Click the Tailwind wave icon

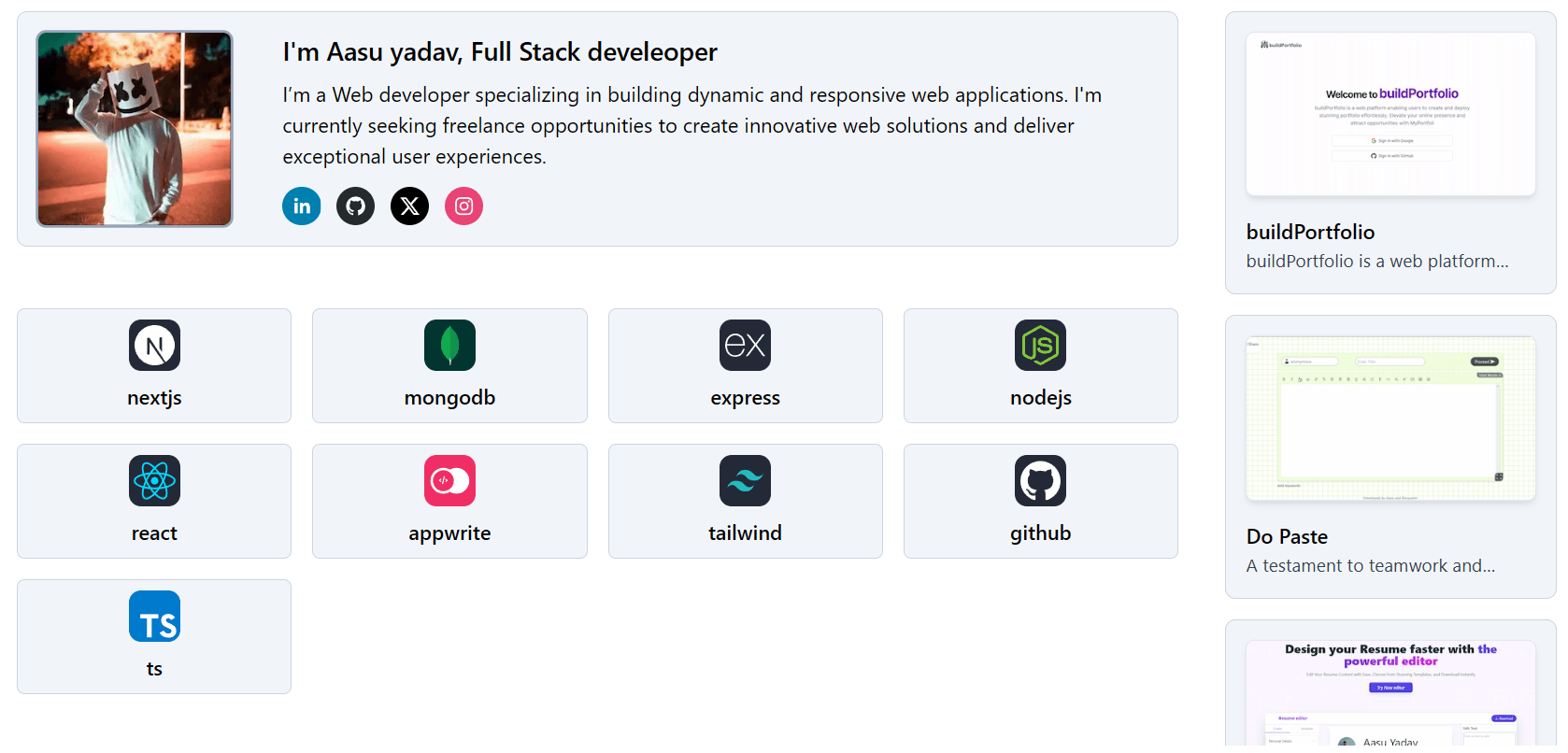745,481
